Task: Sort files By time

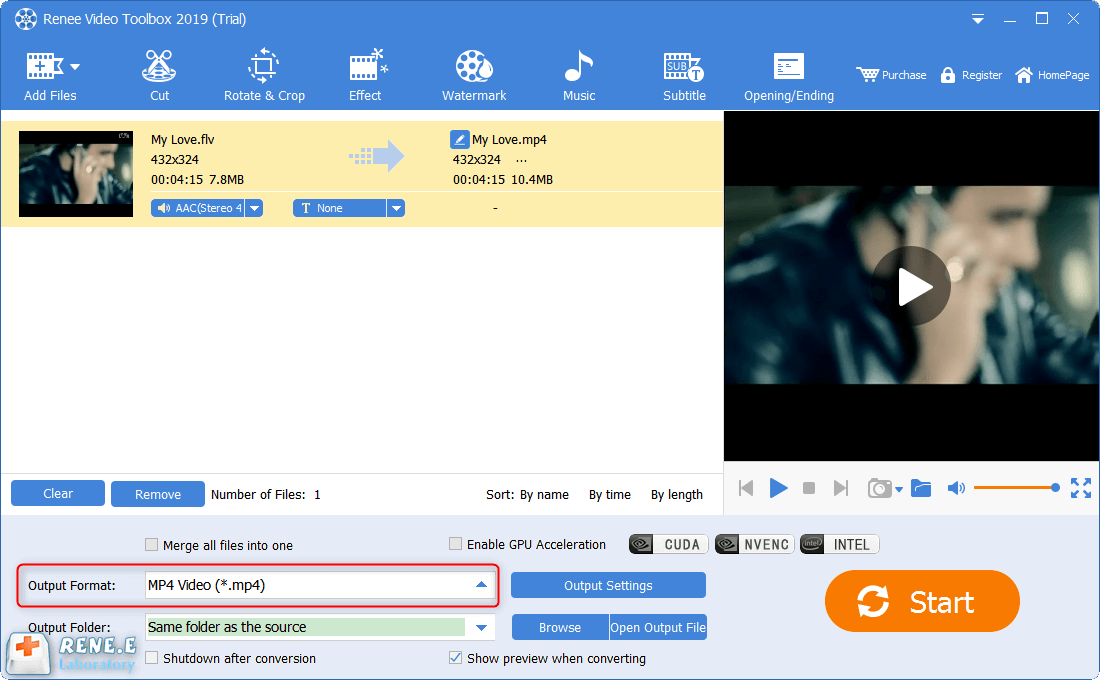Action: click(610, 495)
